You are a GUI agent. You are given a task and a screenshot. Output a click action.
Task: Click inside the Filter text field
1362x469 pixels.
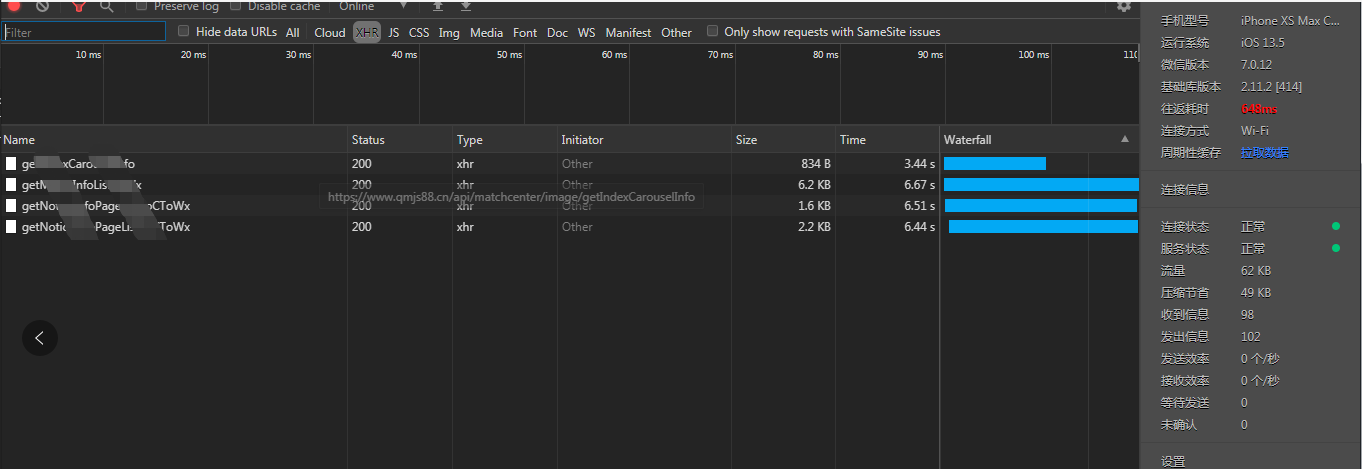pyautogui.click(x=83, y=32)
